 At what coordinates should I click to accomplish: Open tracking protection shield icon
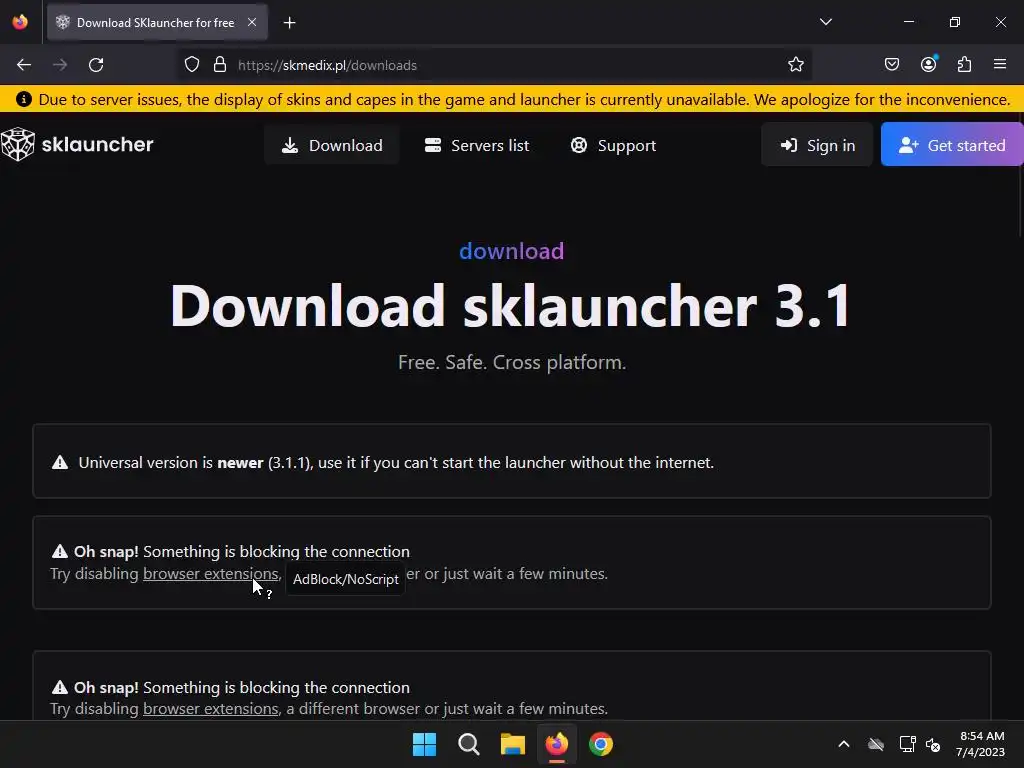191,65
